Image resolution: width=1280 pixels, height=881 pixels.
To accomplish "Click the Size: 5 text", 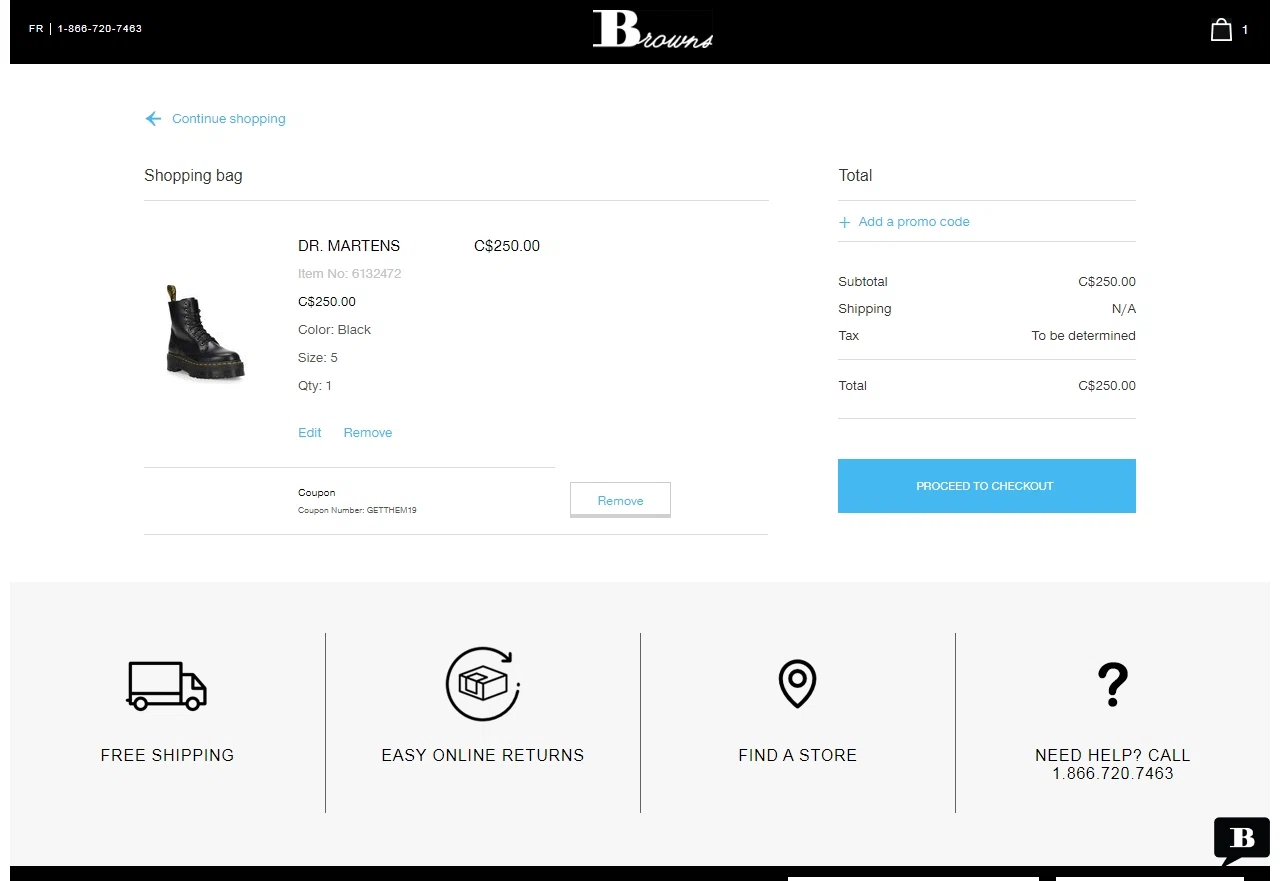I will click(318, 358).
